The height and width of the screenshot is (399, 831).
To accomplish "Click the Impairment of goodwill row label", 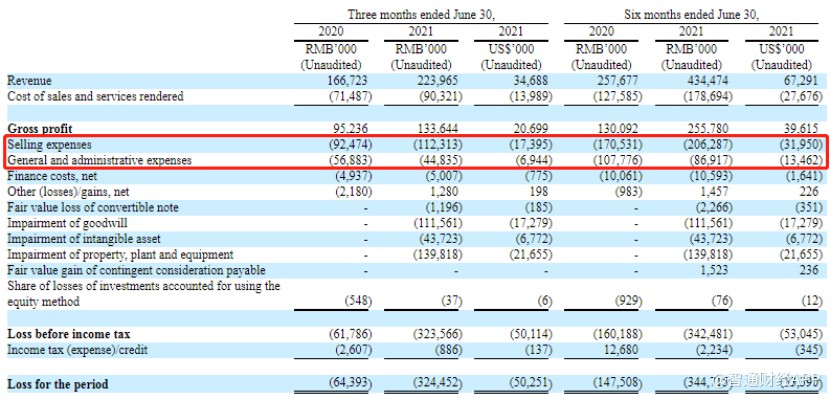I will 67,223.
